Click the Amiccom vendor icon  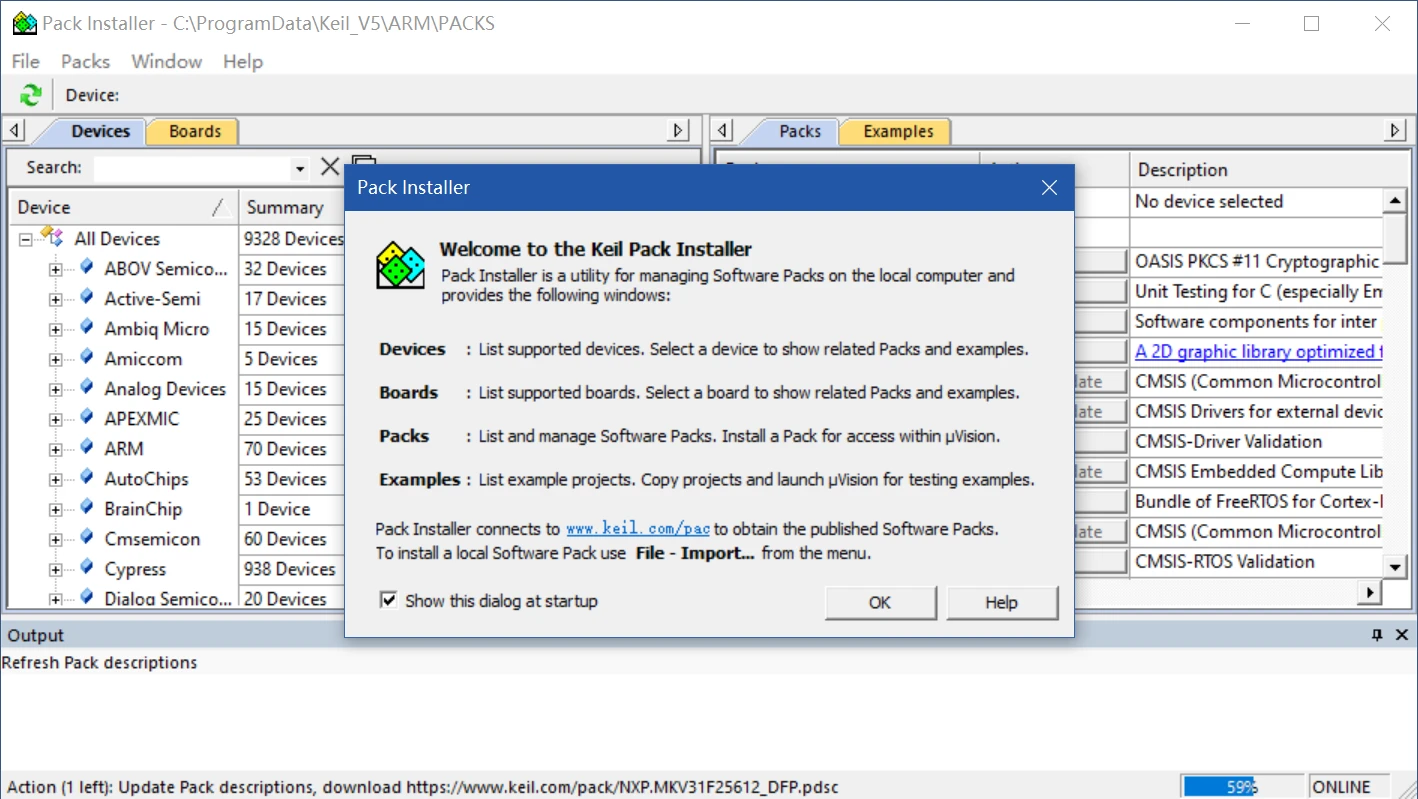click(87, 358)
